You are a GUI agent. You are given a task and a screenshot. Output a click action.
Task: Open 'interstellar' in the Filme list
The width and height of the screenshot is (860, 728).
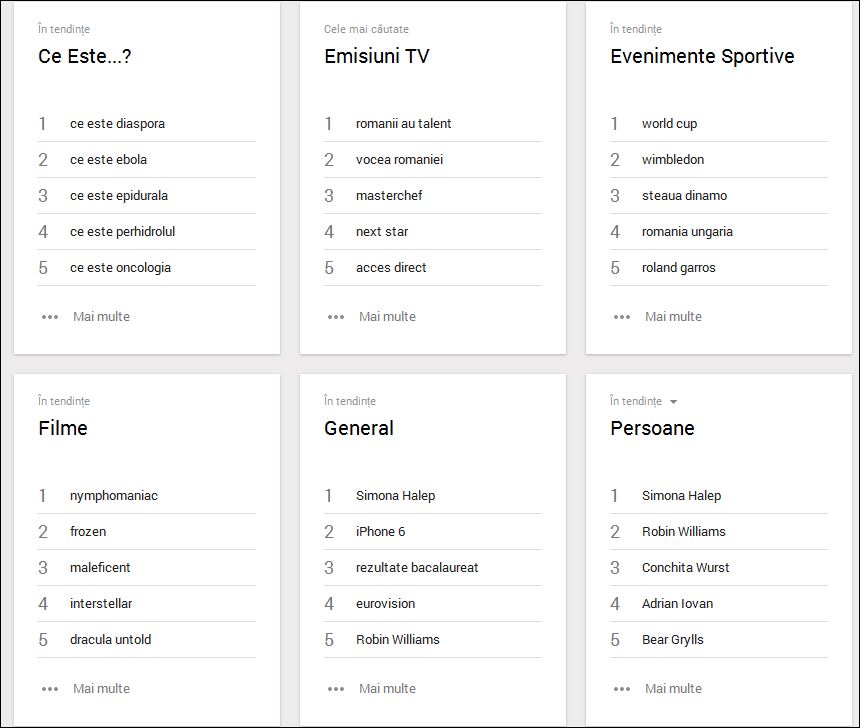pyautogui.click(x=101, y=604)
